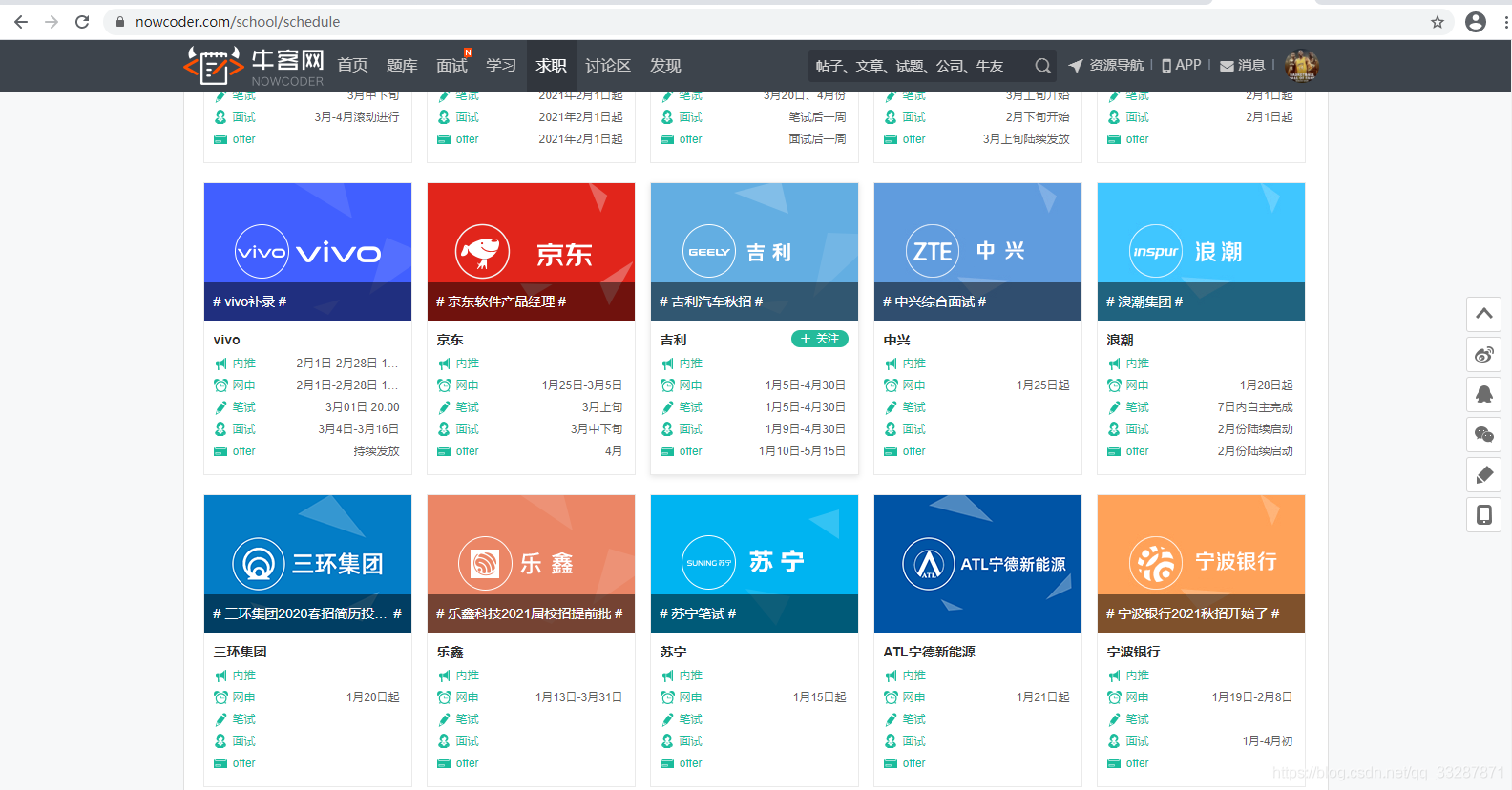Click the ATL宁德新能源 company name

930,652
